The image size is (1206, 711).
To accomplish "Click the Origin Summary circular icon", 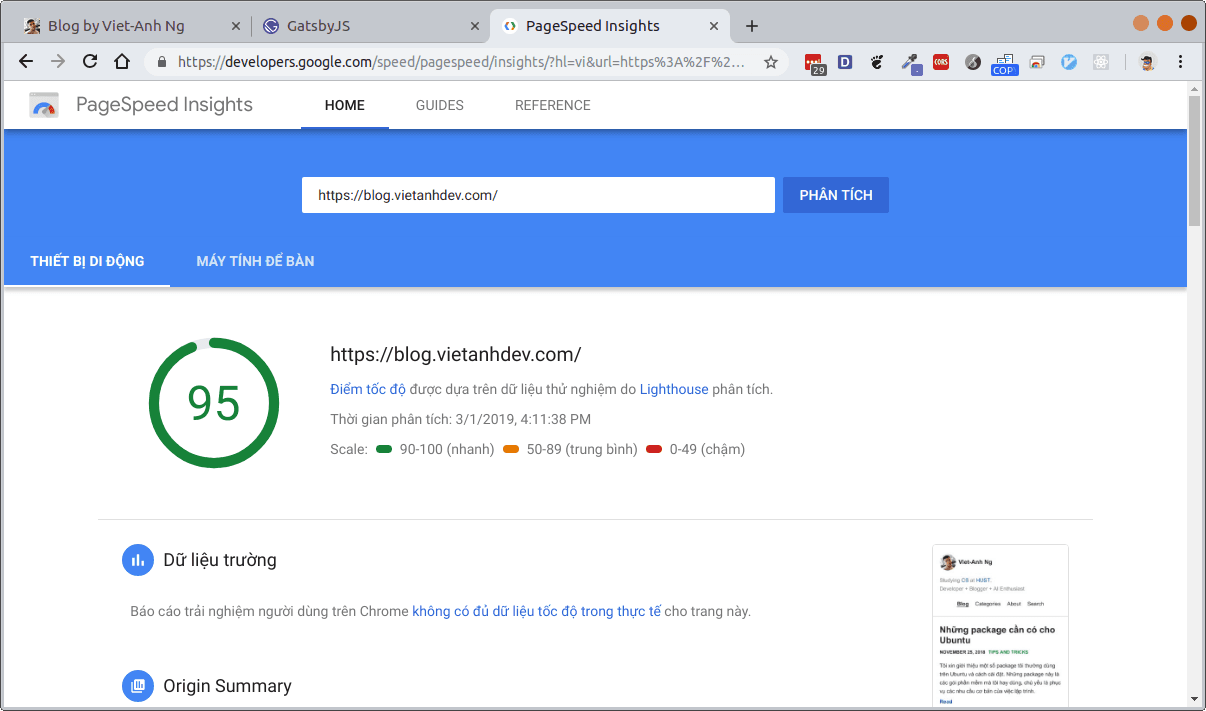I will point(138,686).
